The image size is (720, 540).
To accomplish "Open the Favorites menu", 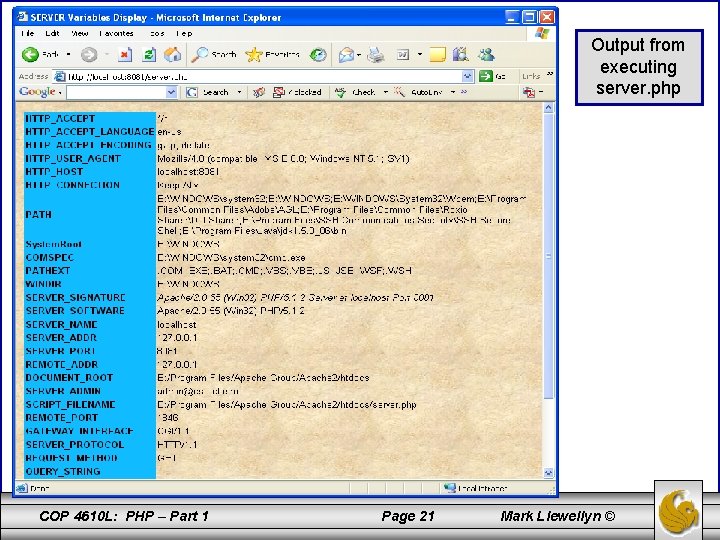I will (117, 33).
